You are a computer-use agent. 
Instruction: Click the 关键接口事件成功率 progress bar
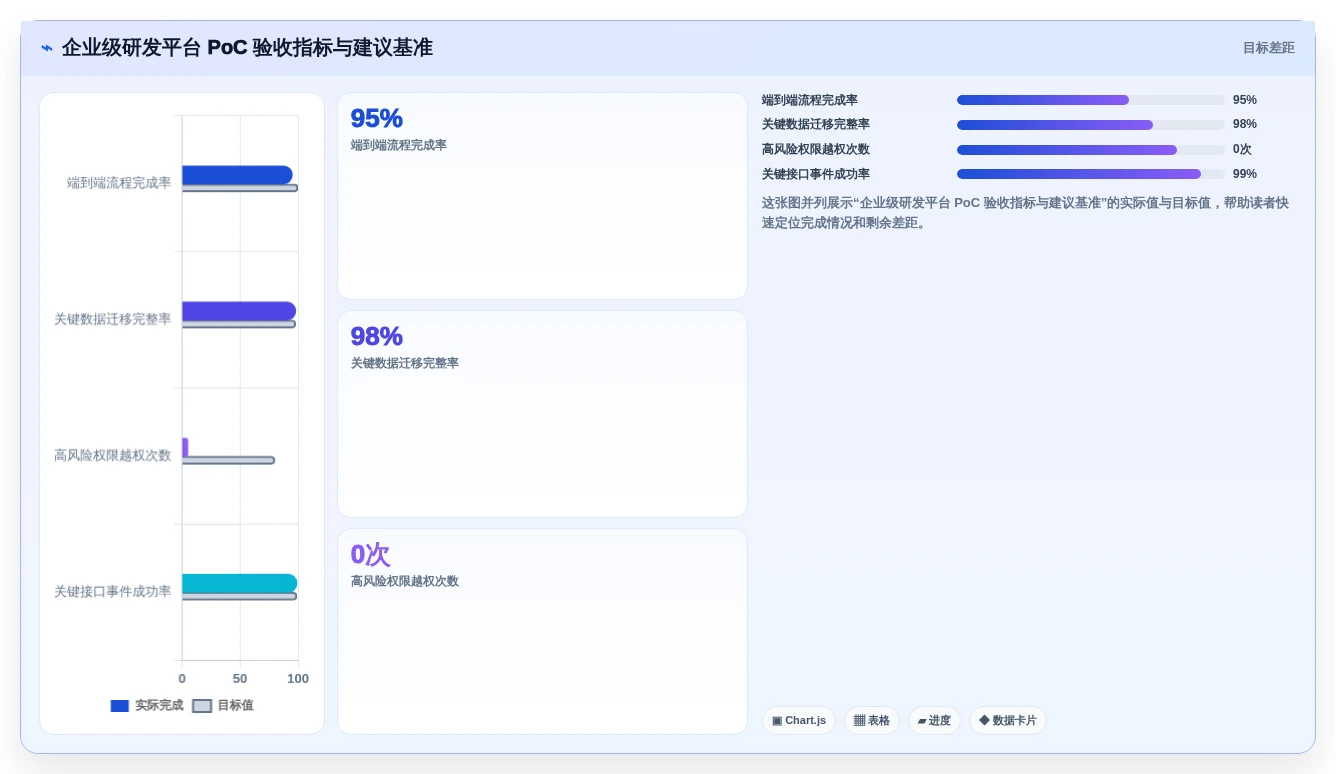[1090, 174]
